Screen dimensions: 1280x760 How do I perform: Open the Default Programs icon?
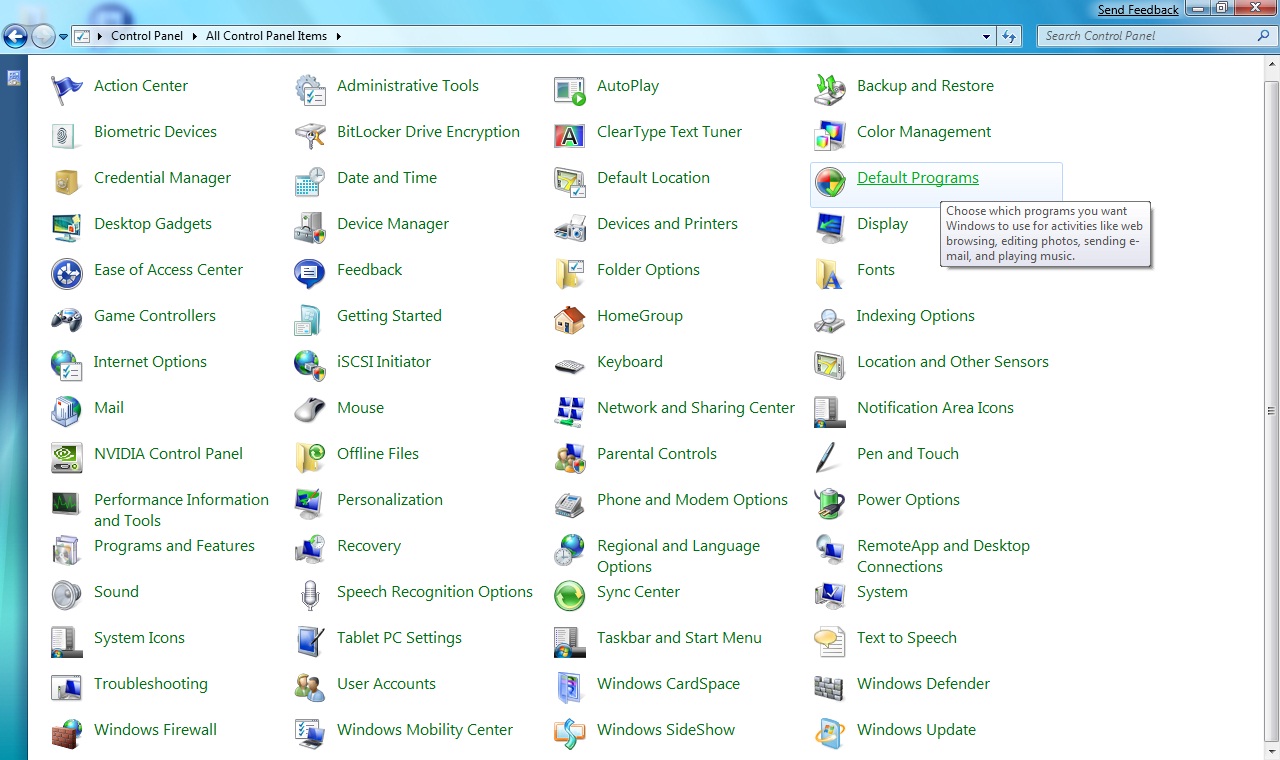coord(830,182)
